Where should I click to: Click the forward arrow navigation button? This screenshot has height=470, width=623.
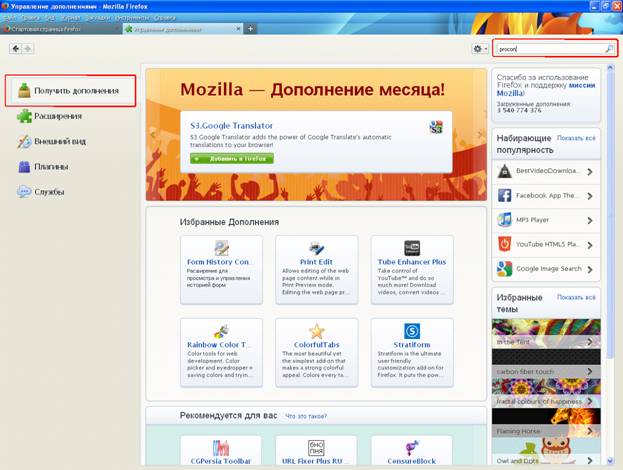tap(27, 48)
